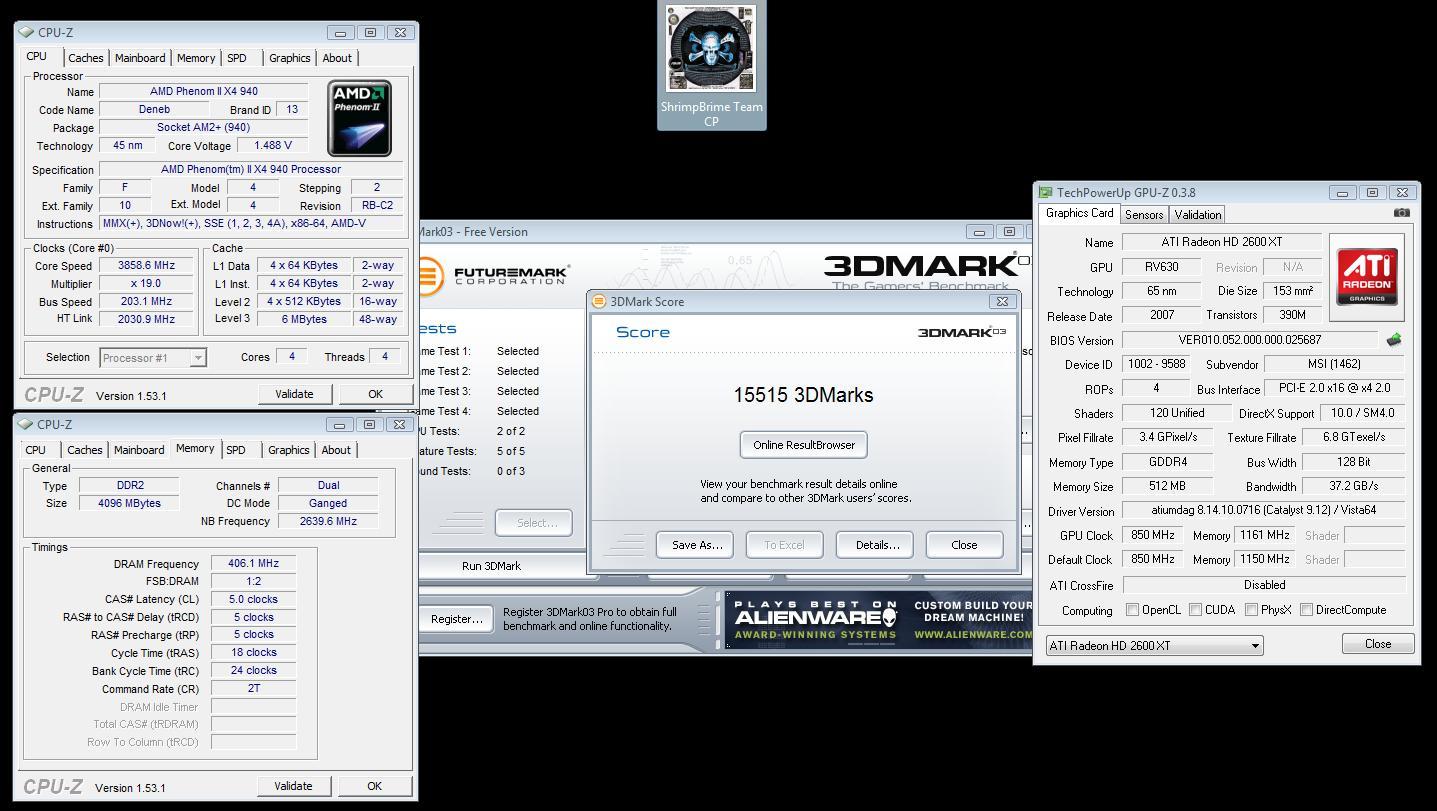Click OK in the bottom CPU-Z window
The image size is (1437, 811).
point(374,786)
